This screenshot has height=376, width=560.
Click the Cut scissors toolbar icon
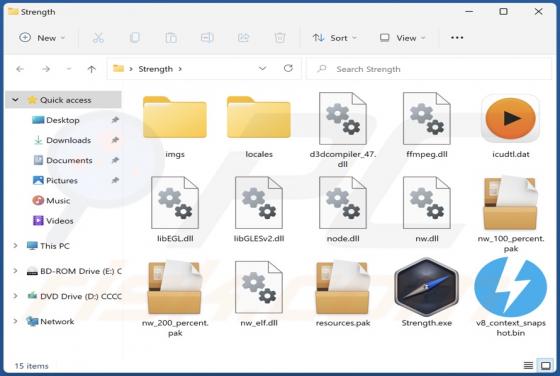tap(98, 38)
